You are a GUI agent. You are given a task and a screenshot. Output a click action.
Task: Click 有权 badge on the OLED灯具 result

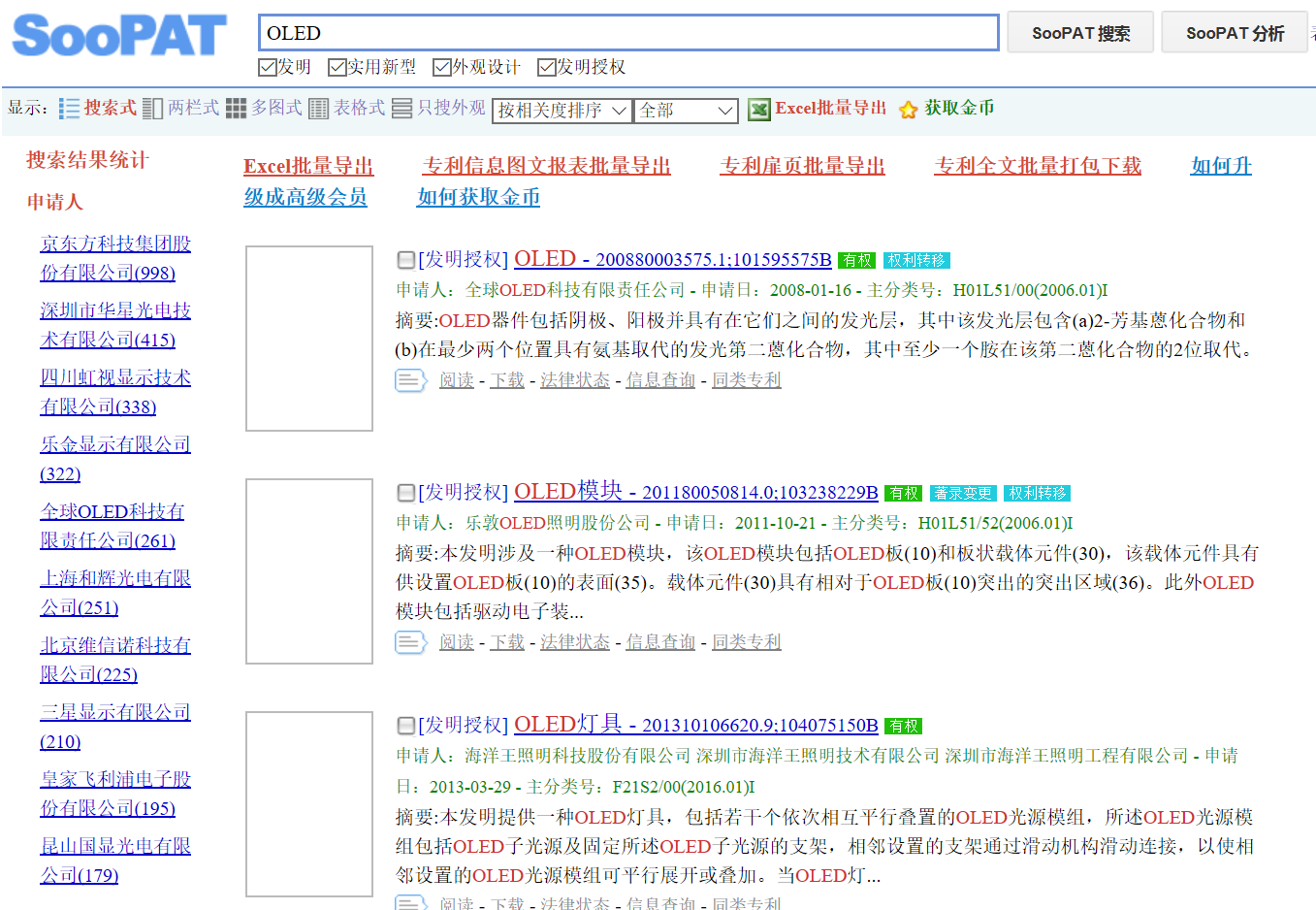pos(903,726)
